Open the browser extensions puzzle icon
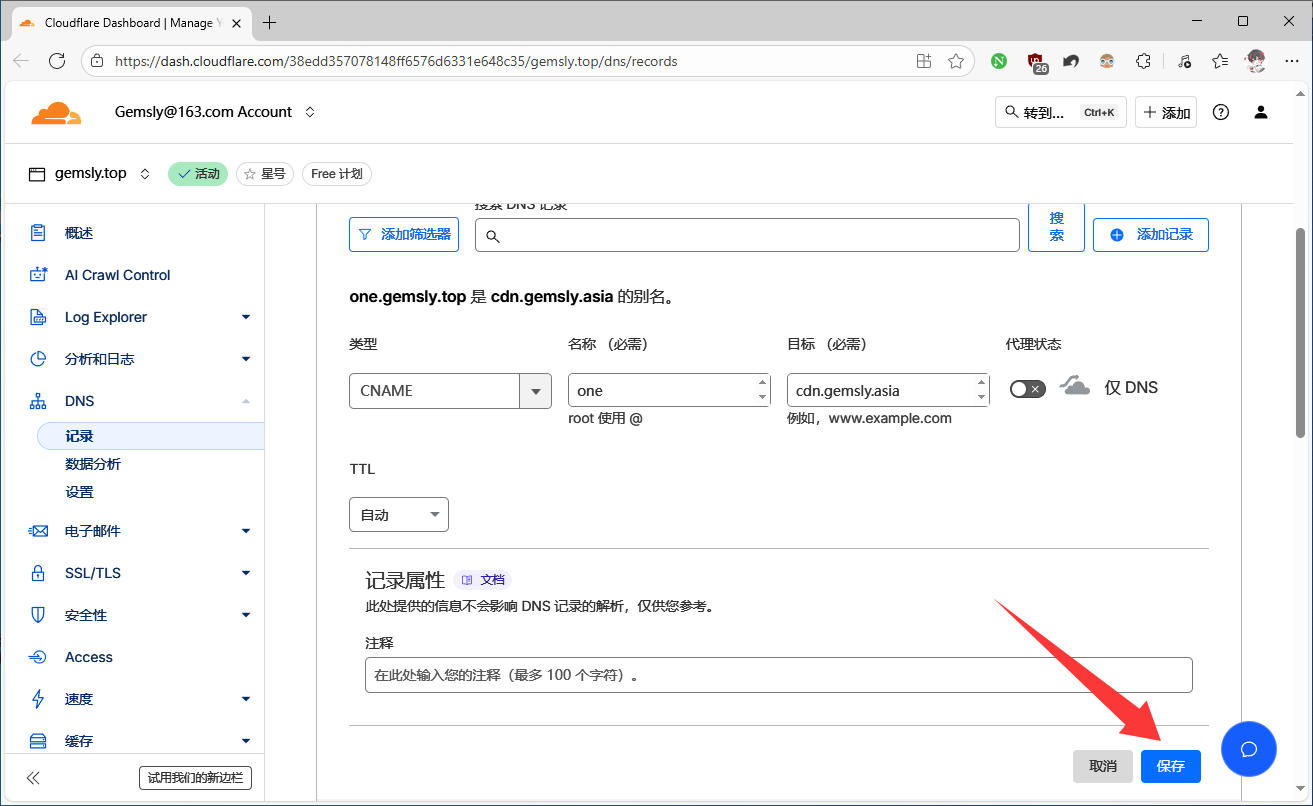1313x806 pixels. point(1144,61)
